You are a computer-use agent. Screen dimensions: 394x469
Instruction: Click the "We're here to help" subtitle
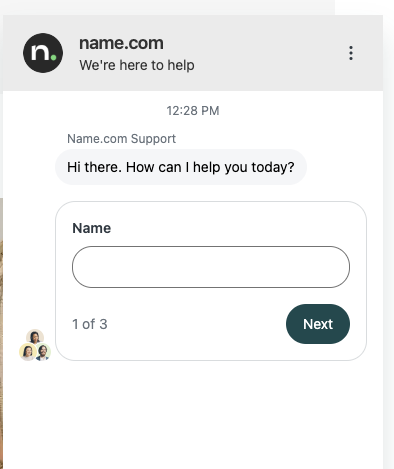pos(137,65)
